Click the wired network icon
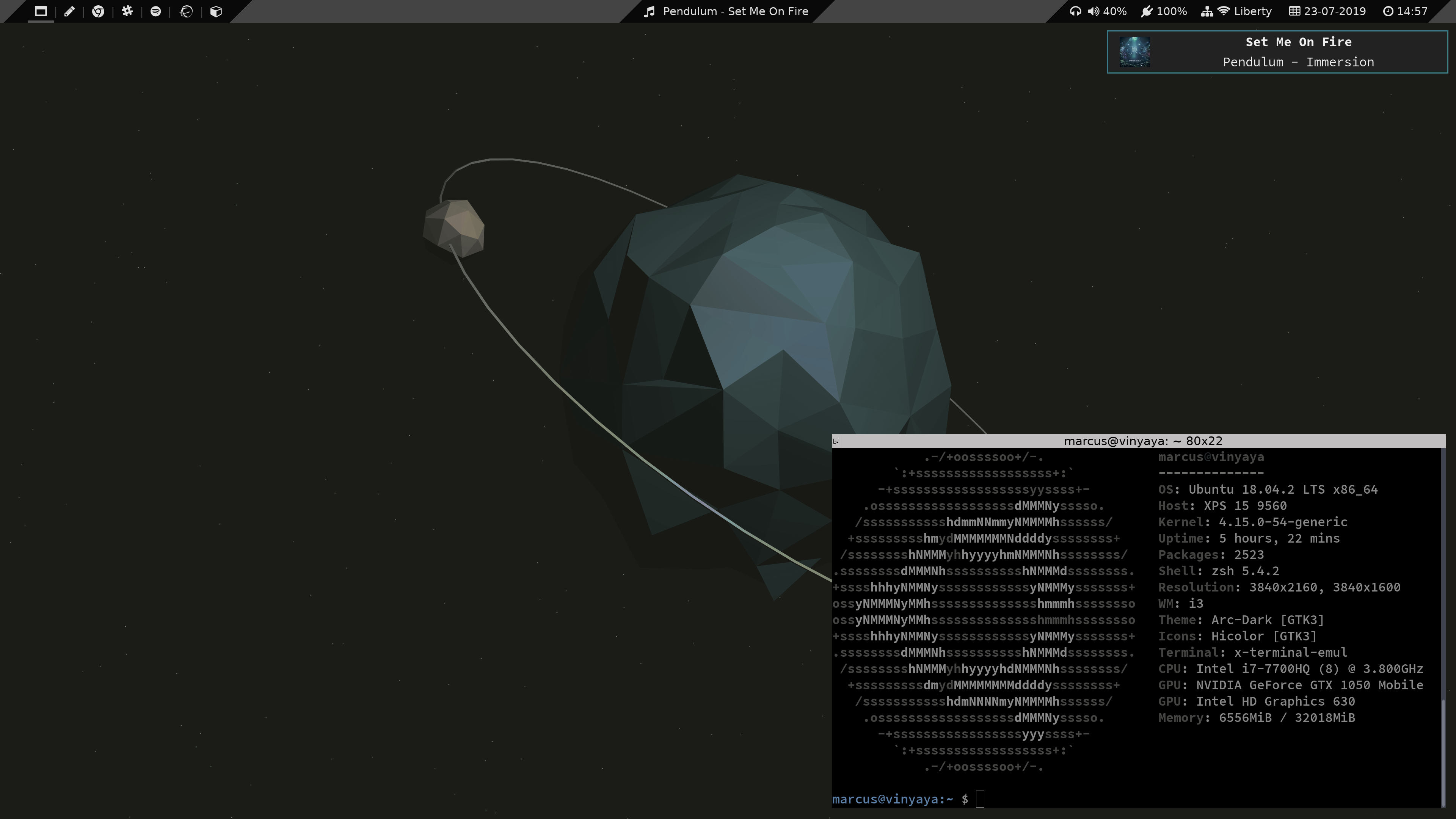Viewport: 1456px width, 819px height. tap(1207, 11)
